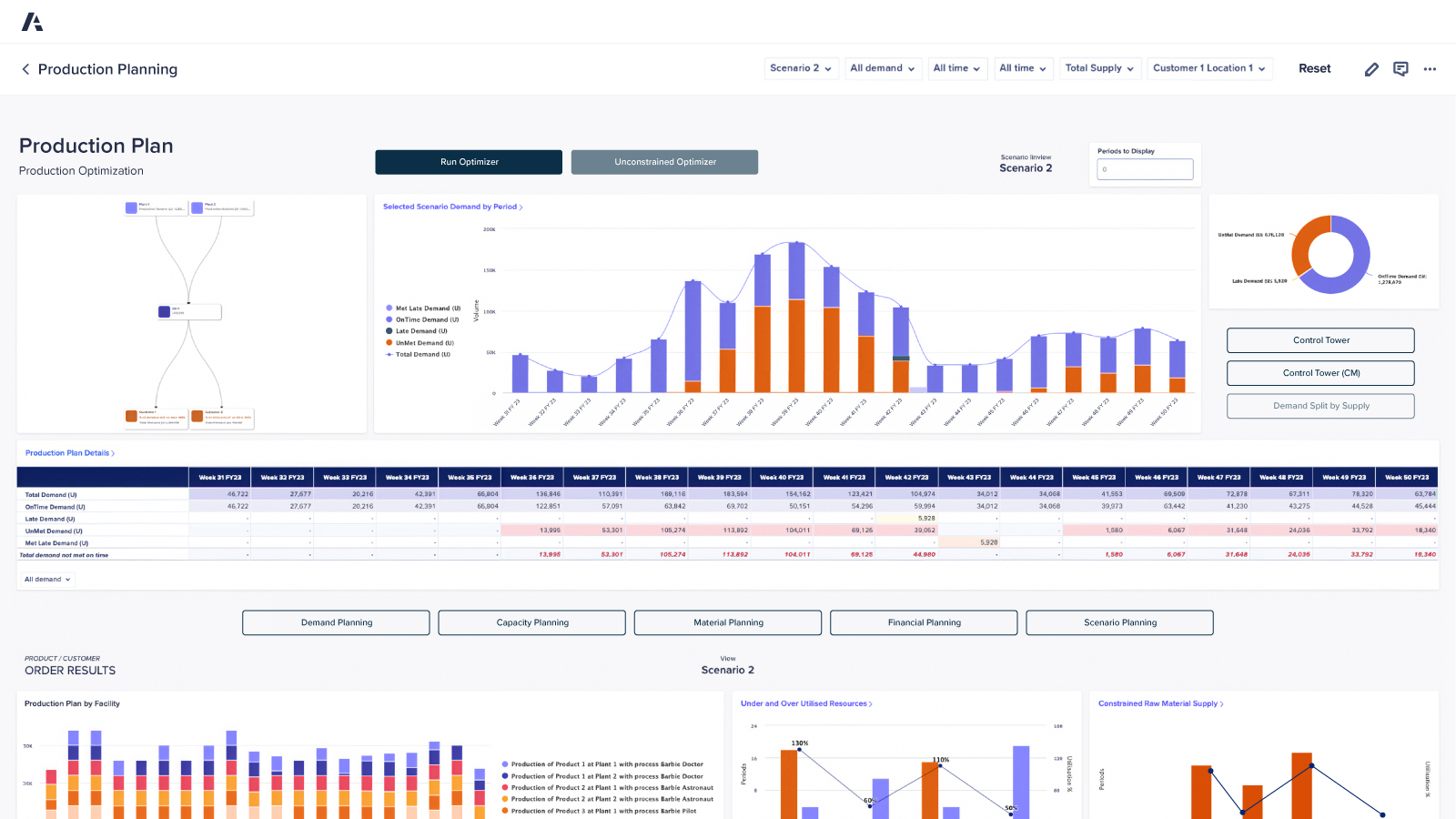Open the Financial Planning section

[923, 622]
